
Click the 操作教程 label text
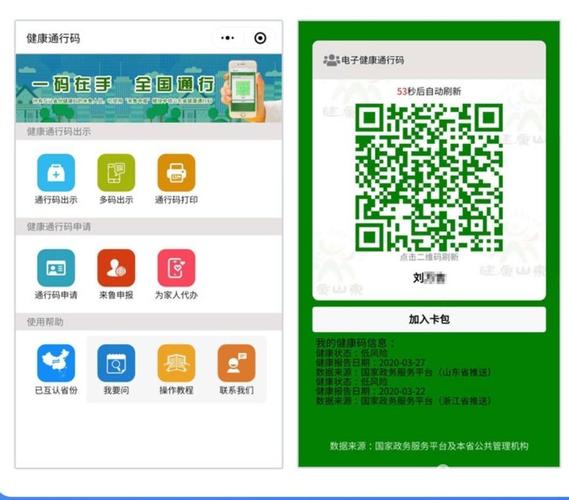coord(176,390)
